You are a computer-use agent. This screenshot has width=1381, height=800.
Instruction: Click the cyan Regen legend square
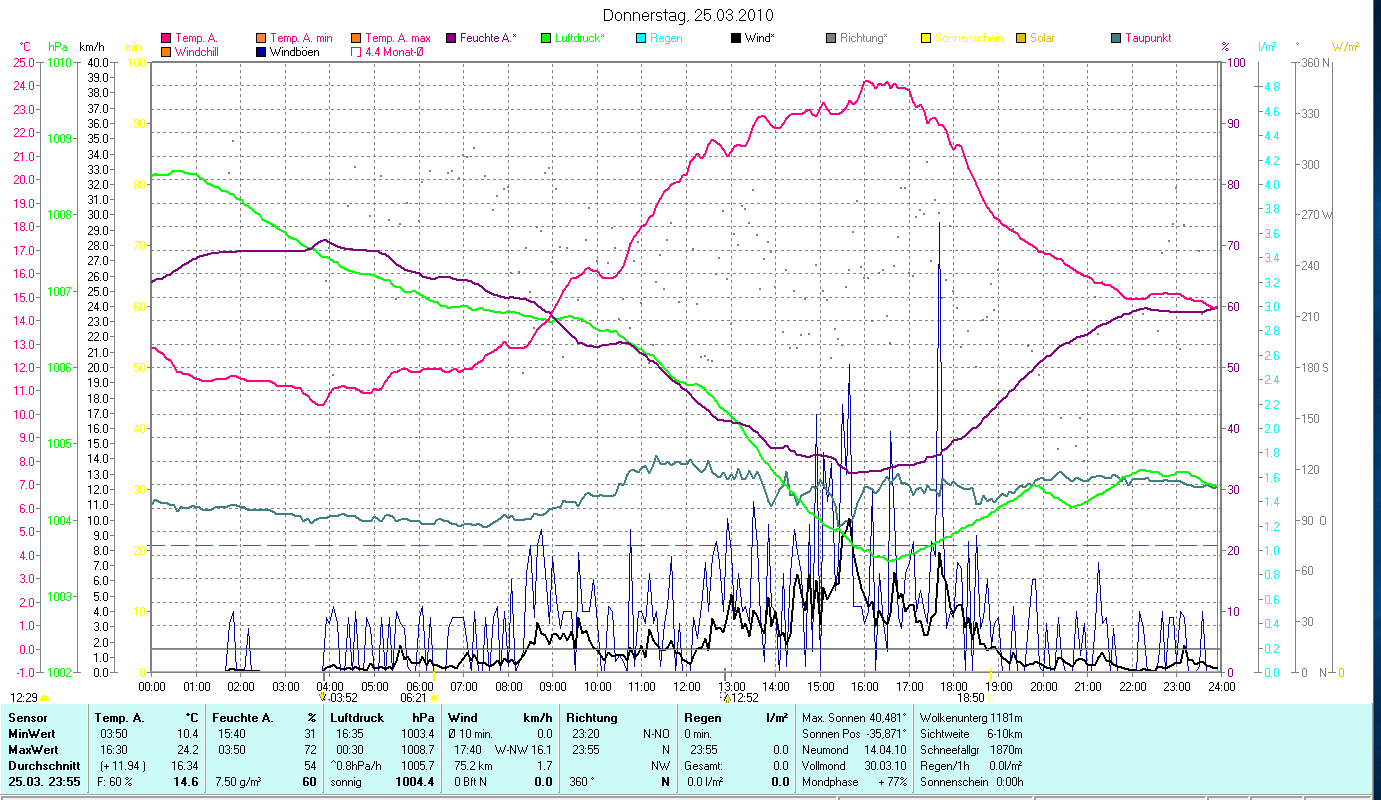coord(640,38)
